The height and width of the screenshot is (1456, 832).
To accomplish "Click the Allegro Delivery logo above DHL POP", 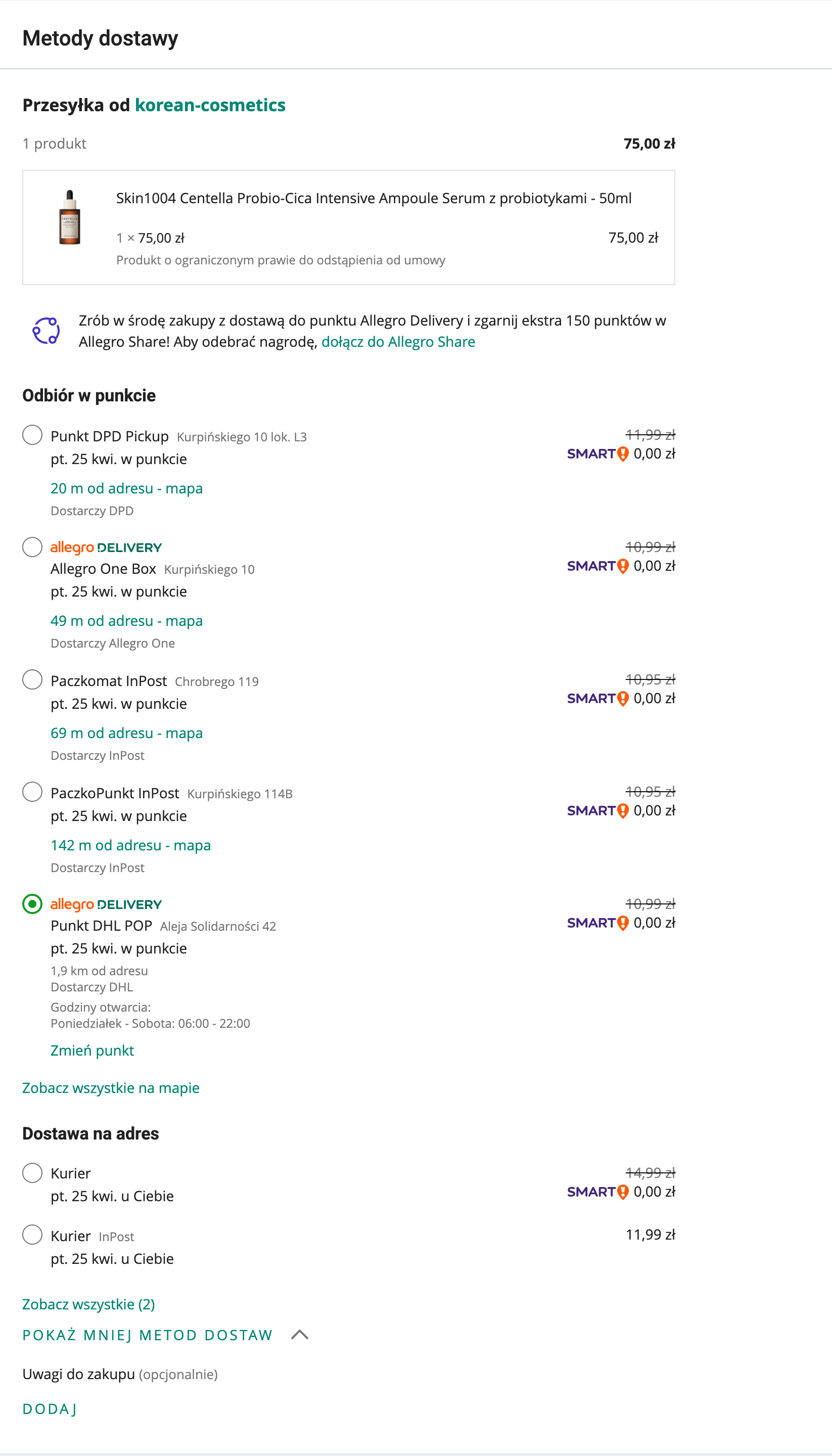I will pyautogui.click(x=106, y=904).
